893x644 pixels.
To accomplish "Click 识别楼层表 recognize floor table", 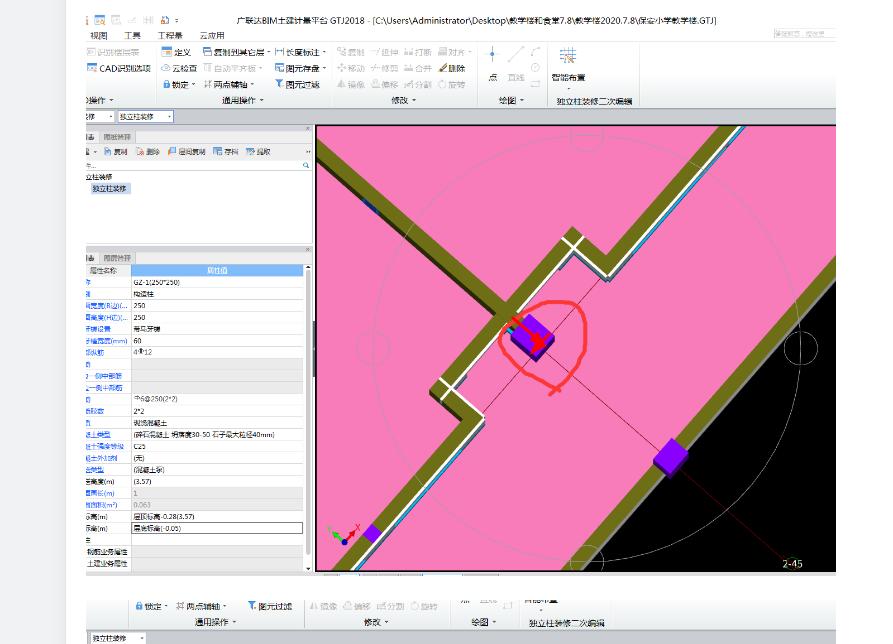I will 113,52.
